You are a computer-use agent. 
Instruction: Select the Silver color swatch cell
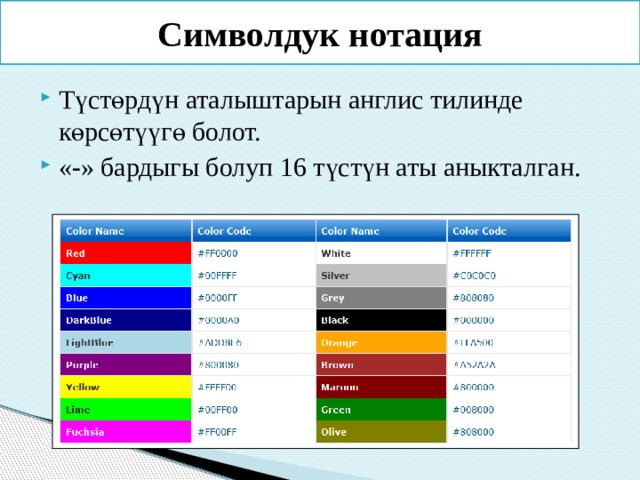[x=381, y=276]
